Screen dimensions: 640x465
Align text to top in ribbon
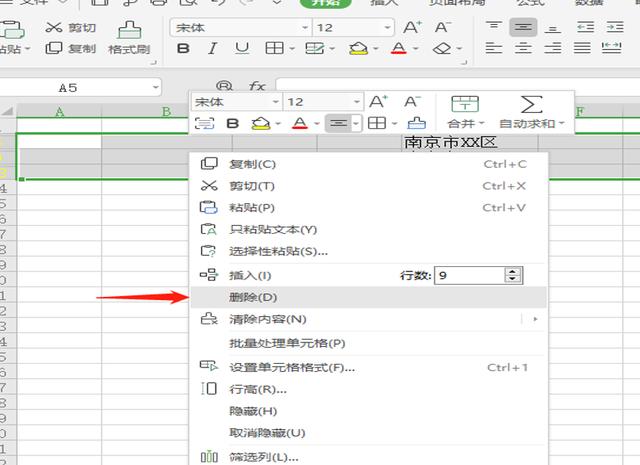pos(494,27)
